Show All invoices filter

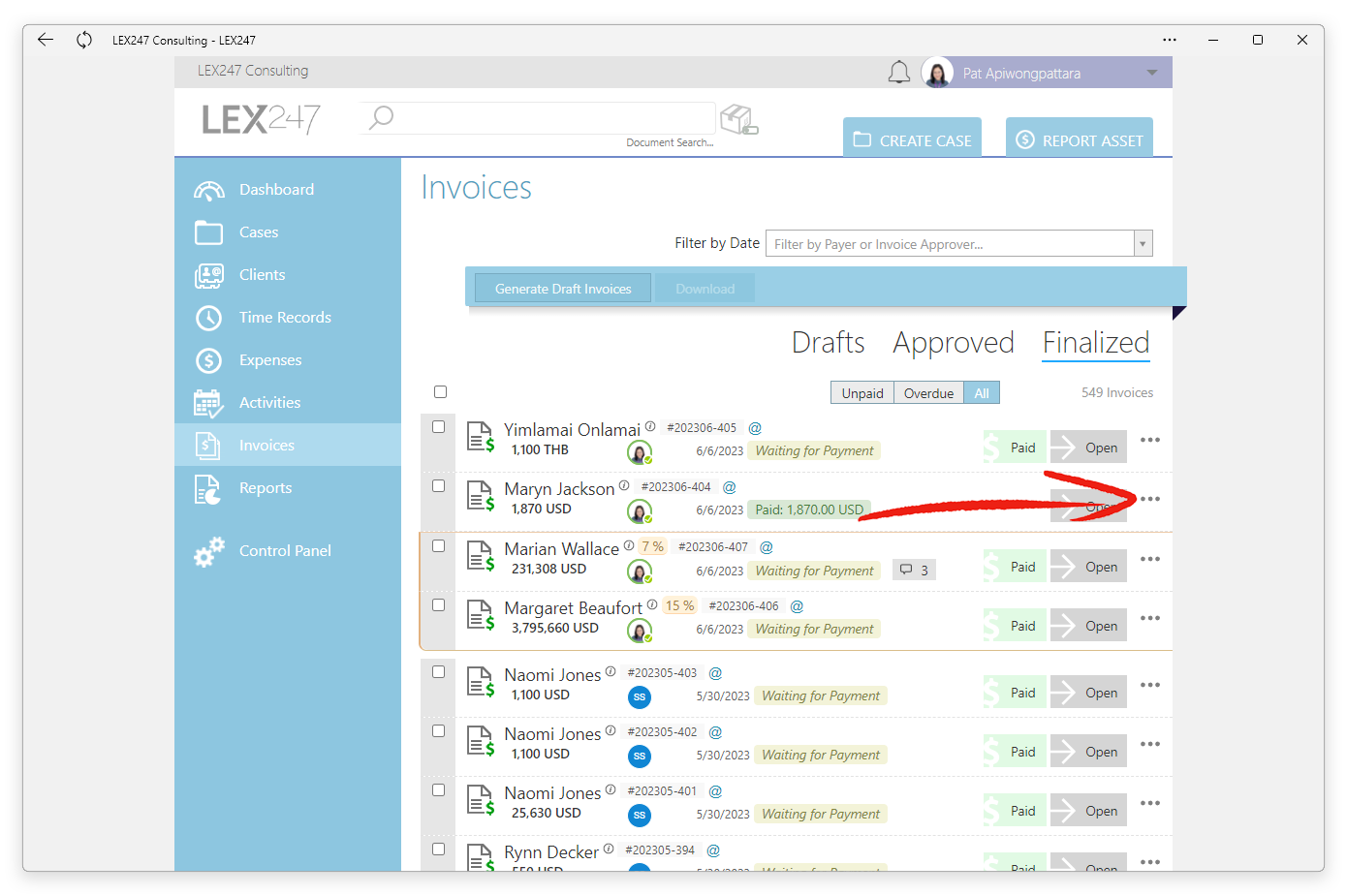click(982, 393)
